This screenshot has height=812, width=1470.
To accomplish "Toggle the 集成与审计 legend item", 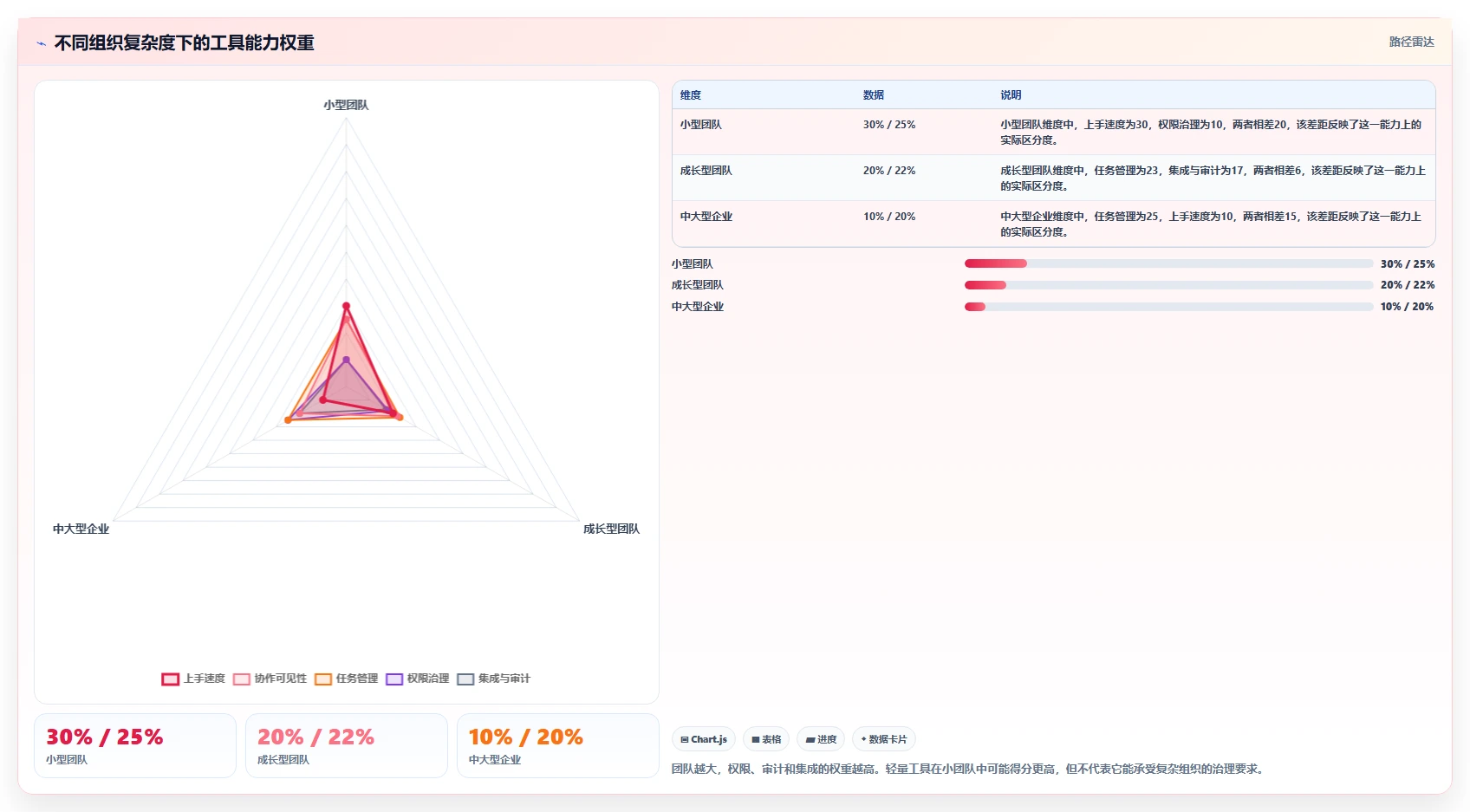I will (x=493, y=679).
